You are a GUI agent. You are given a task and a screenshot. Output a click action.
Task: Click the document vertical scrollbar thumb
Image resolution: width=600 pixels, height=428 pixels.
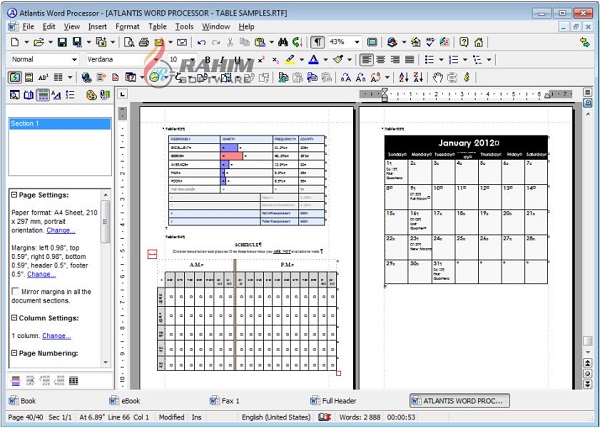(588, 341)
